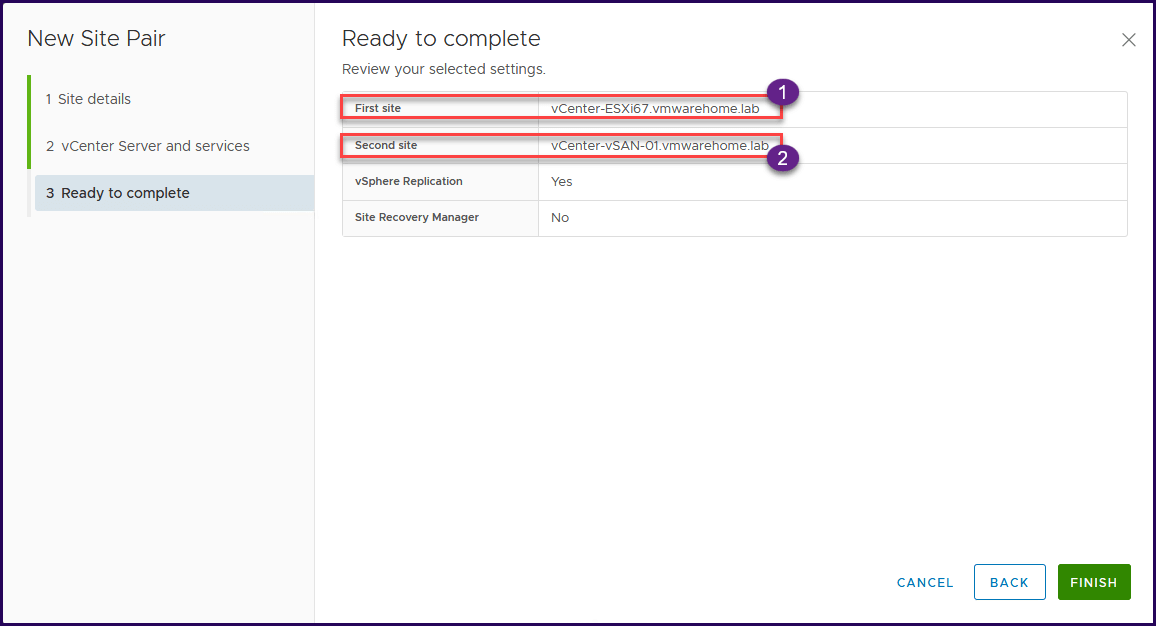Select vCenter-vSAN-01.vmwarehome.lab value
The image size is (1156, 626).
pyautogui.click(x=659, y=145)
